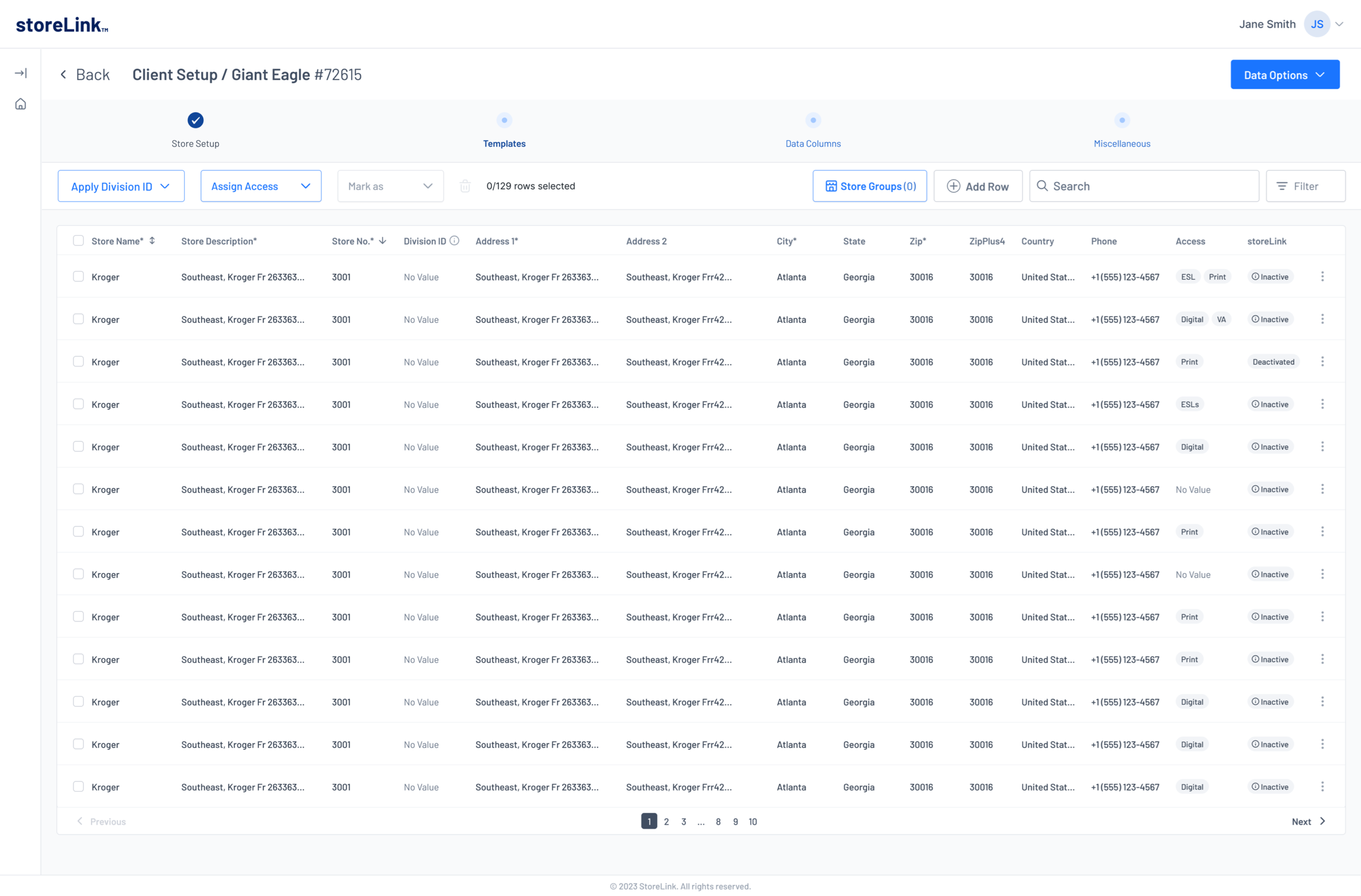The width and height of the screenshot is (1361, 896).
Task: Go to the Data Columns step
Action: point(812,143)
